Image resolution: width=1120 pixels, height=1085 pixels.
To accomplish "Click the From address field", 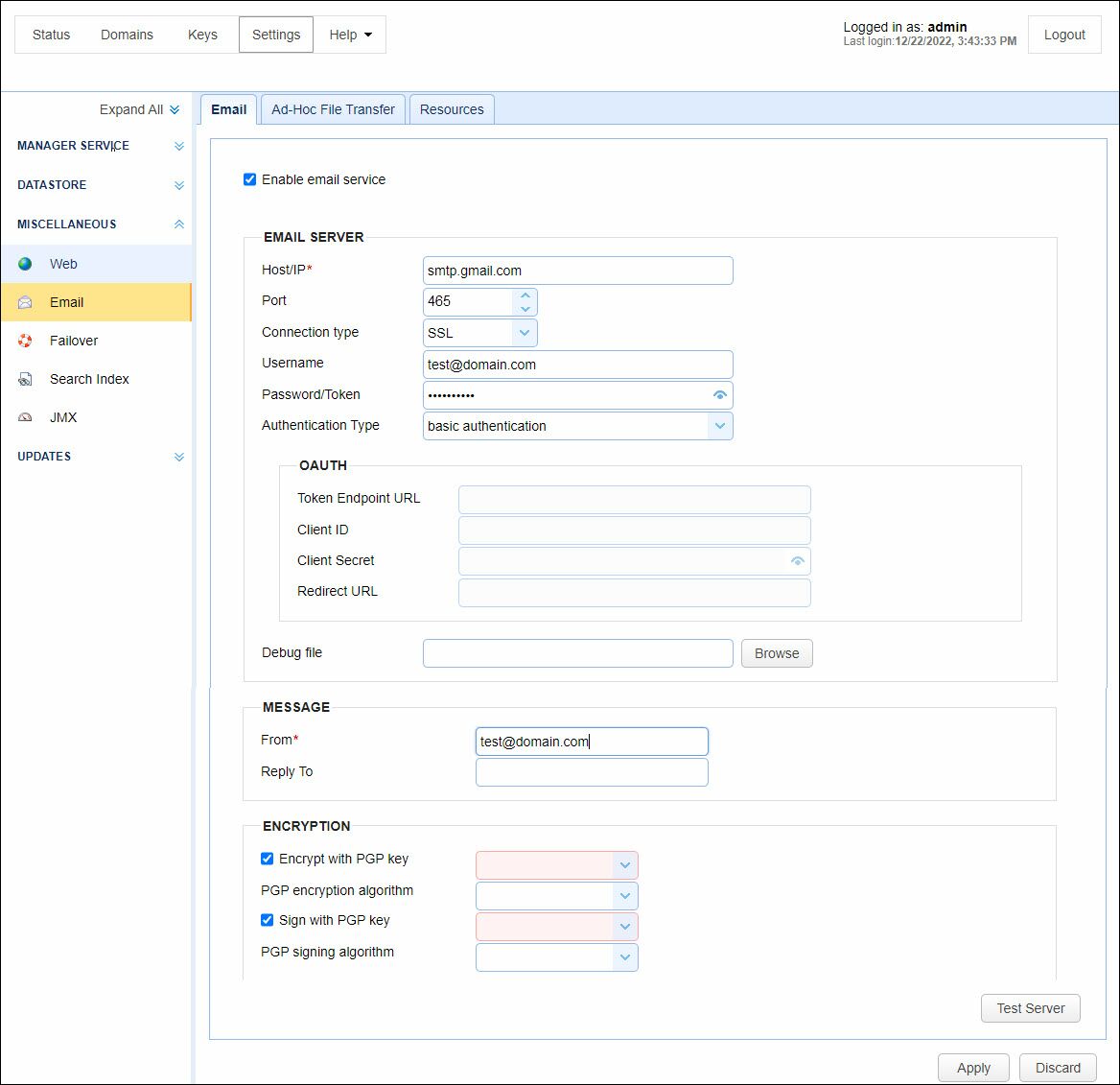I will point(593,742).
